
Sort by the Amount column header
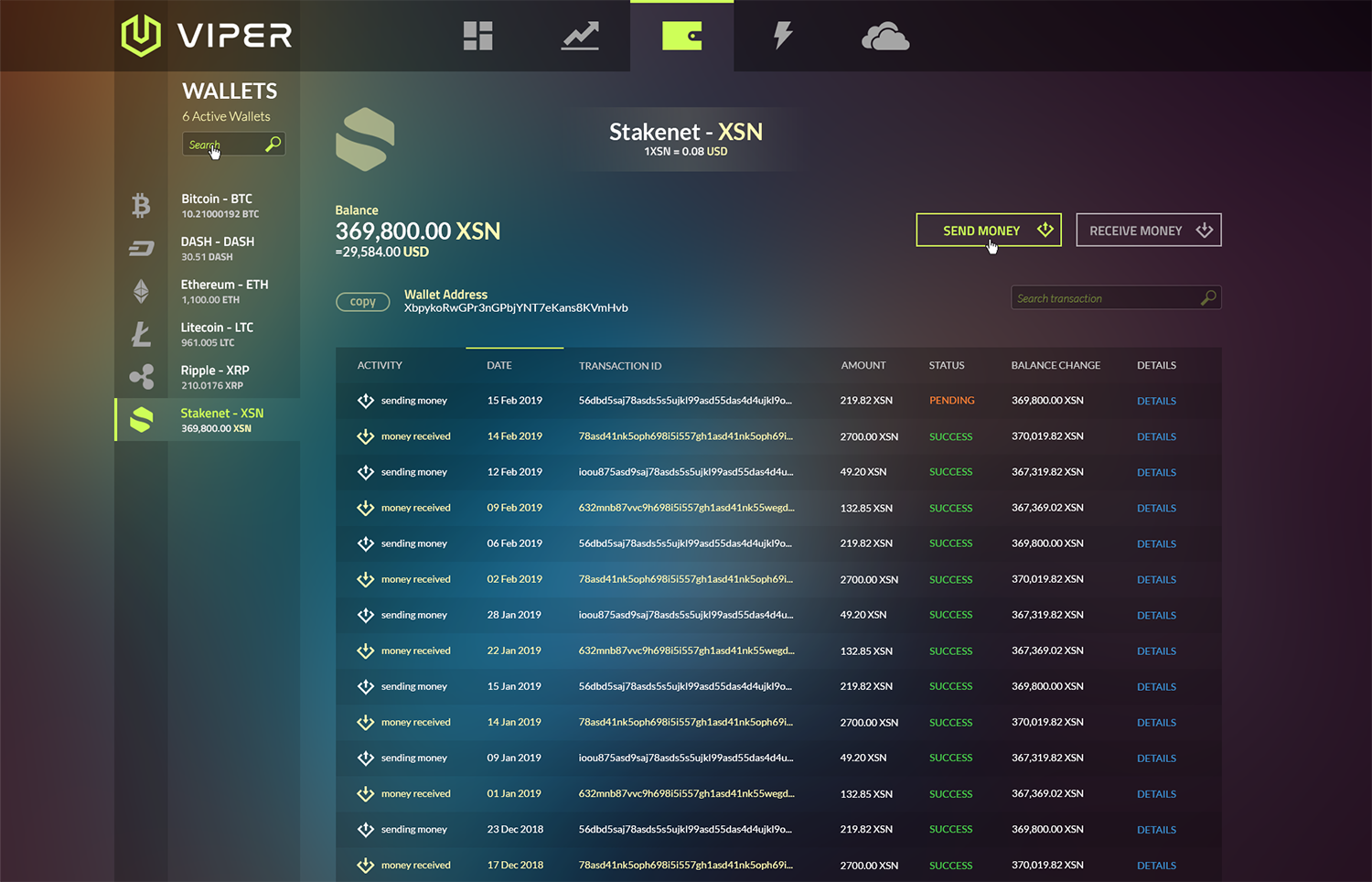click(863, 365)
